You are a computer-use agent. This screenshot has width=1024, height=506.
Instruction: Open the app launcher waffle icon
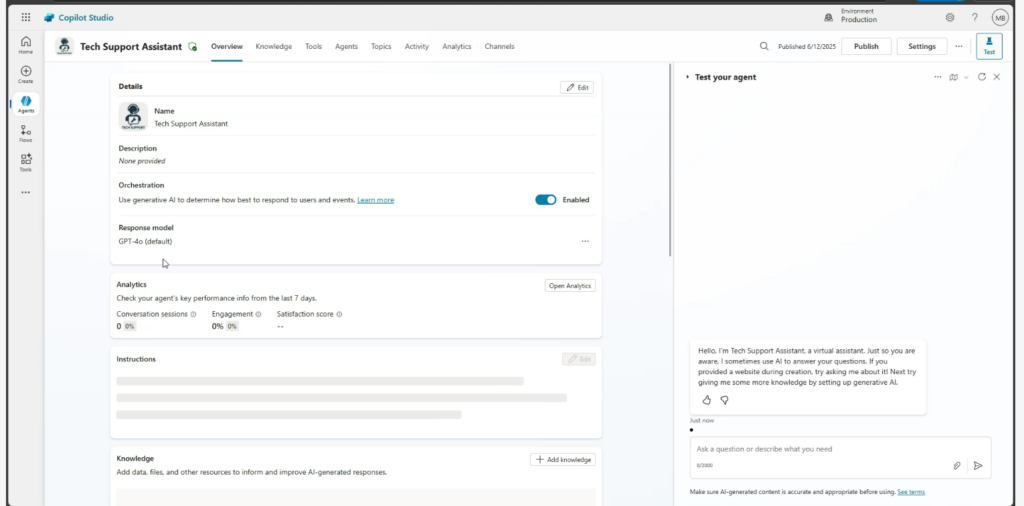coord(25,18)
